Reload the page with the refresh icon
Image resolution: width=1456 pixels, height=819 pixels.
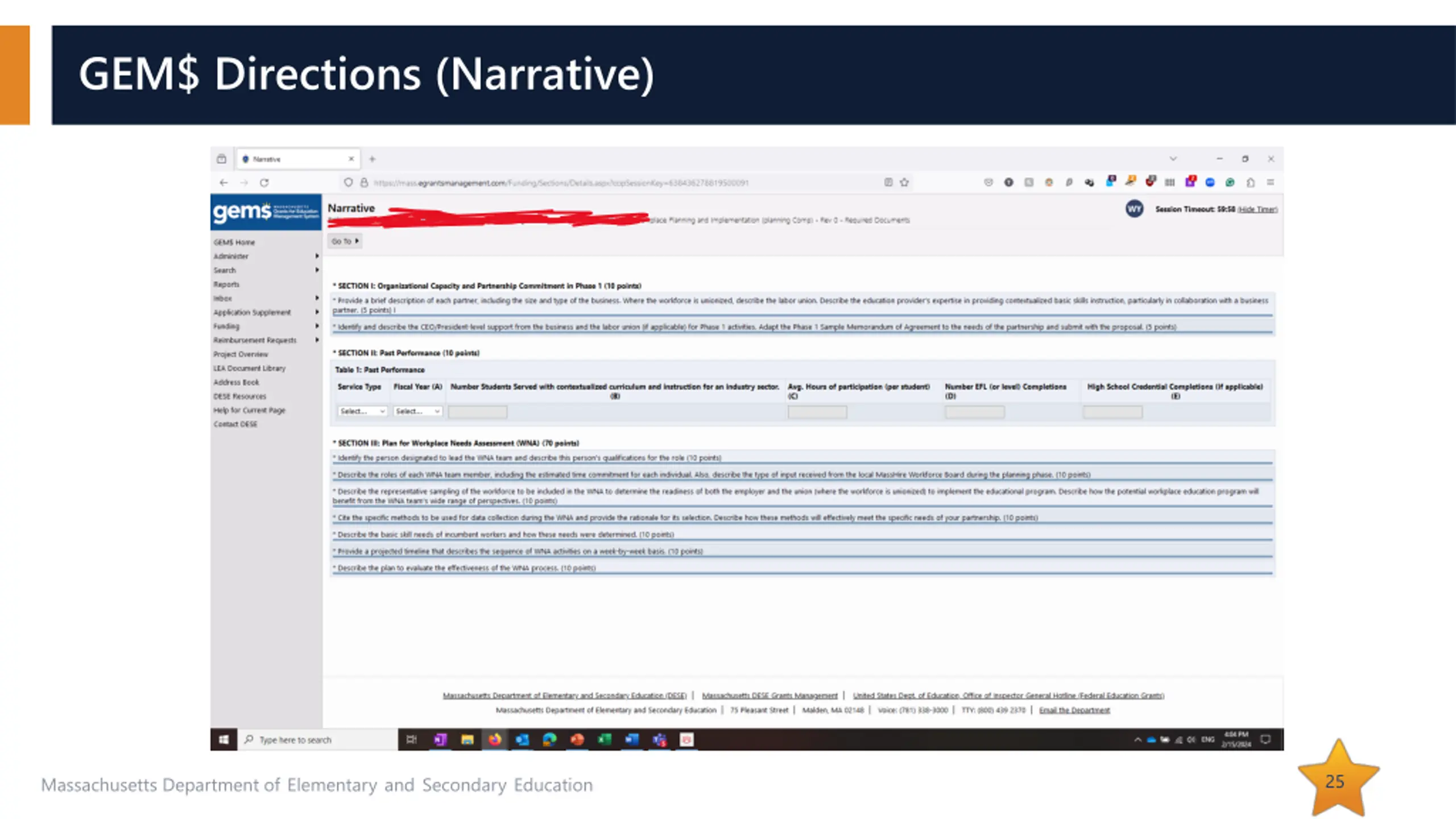[x=264, y=183]
